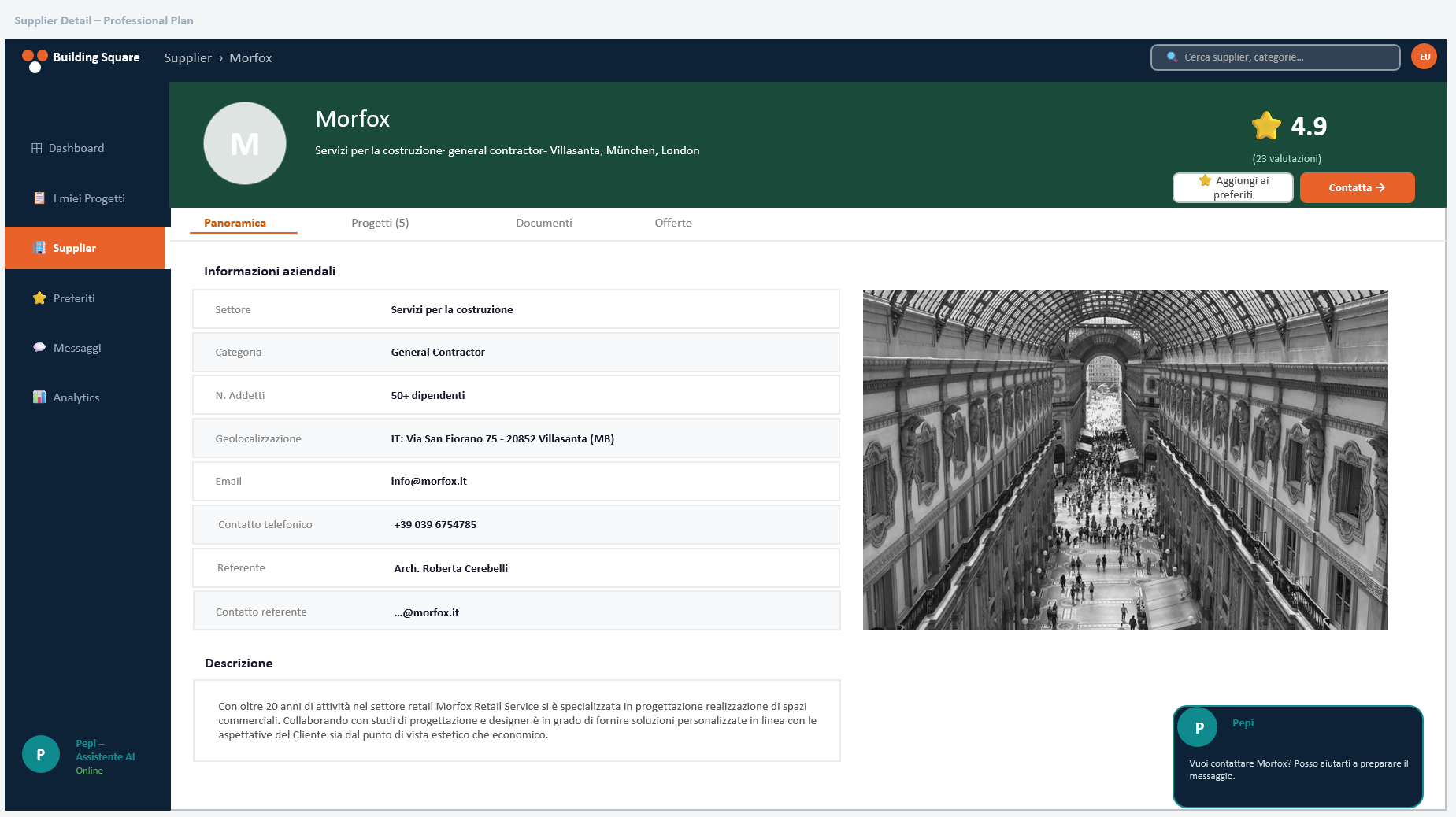Open Preferiti star icon in the sidebar
This screenshot has height=817, width=1456.
(39, 298)
